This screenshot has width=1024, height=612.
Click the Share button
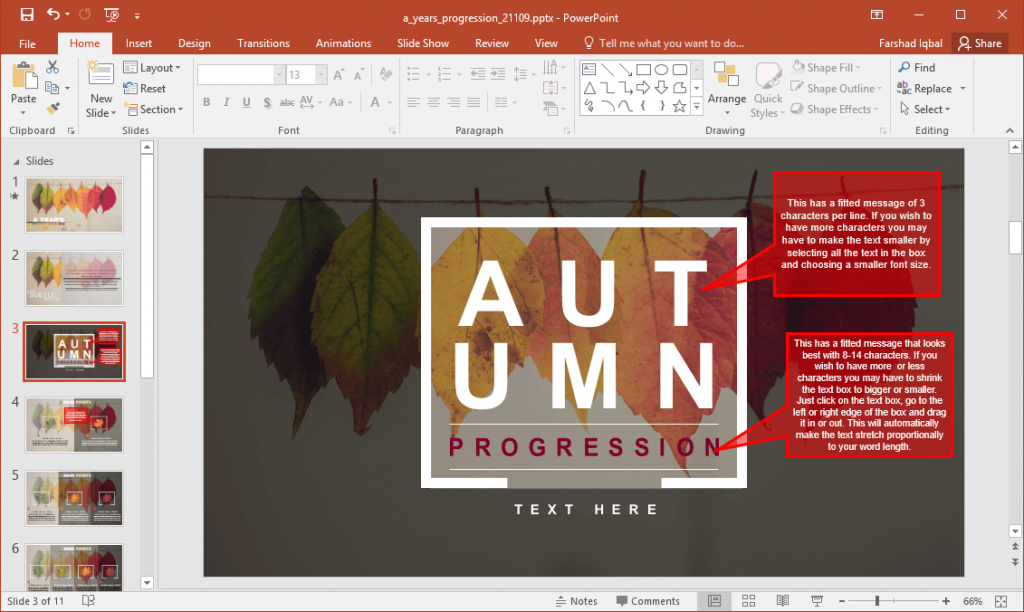[x=981, y=43]
